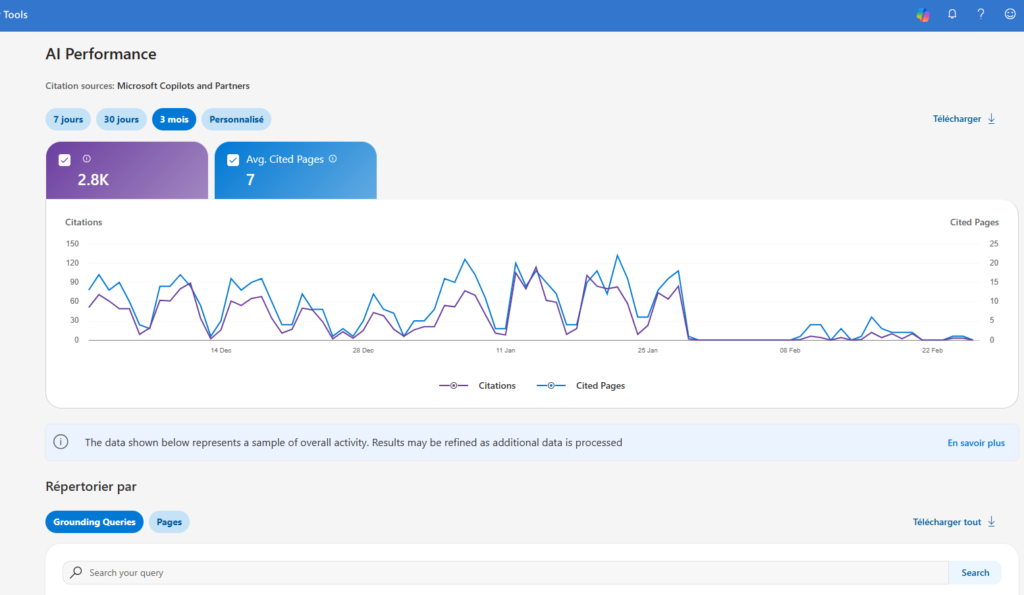Open the notifications bell
This screenshot has height=595, width=1024.
tap(952, 14)
